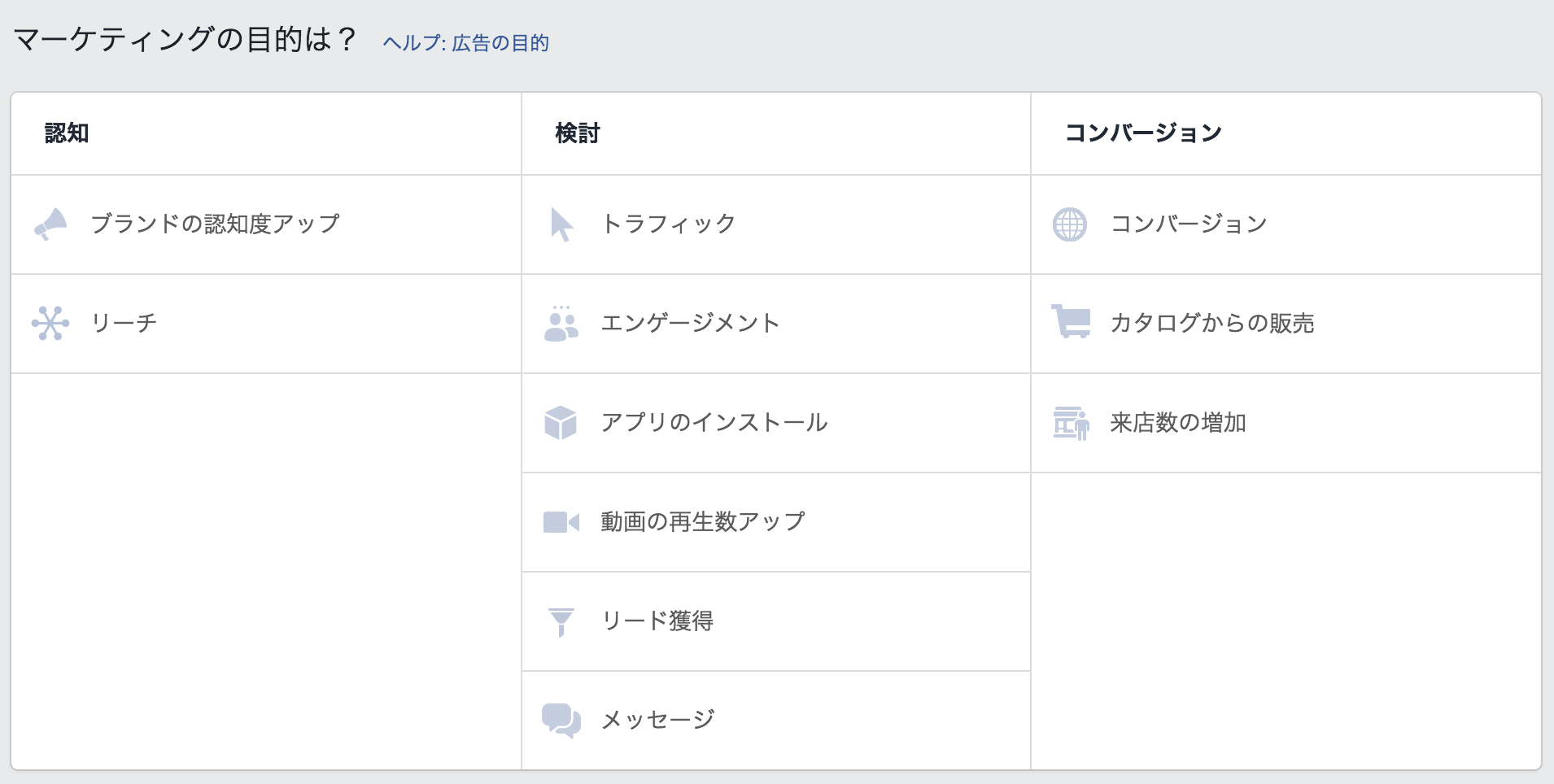Select トラフィック objective text
The width and height of the screenshot is (1554, 784).
click(669, 224)
